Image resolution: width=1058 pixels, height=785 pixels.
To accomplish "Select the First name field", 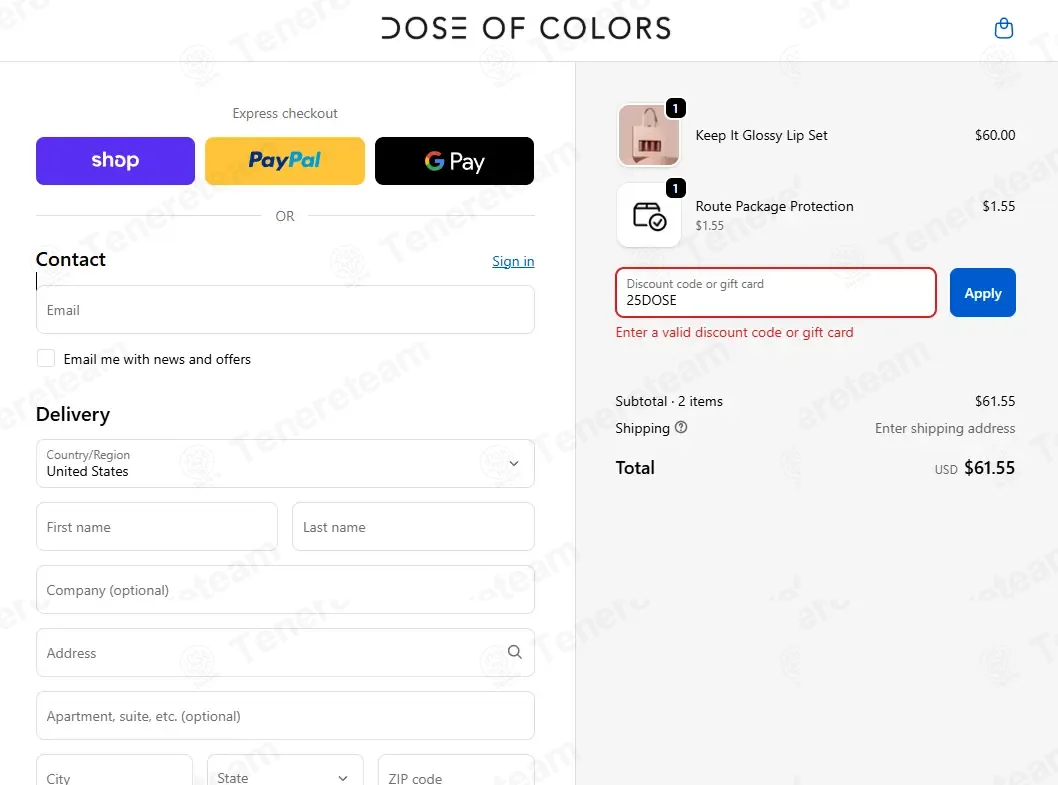I will 157,526.
